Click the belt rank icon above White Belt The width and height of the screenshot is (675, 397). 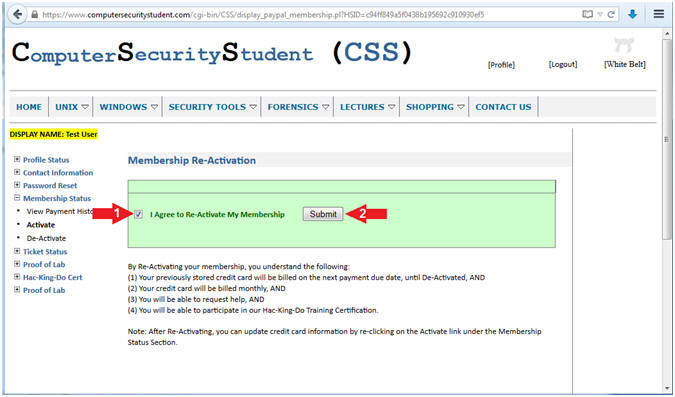(x=624, y=44)
